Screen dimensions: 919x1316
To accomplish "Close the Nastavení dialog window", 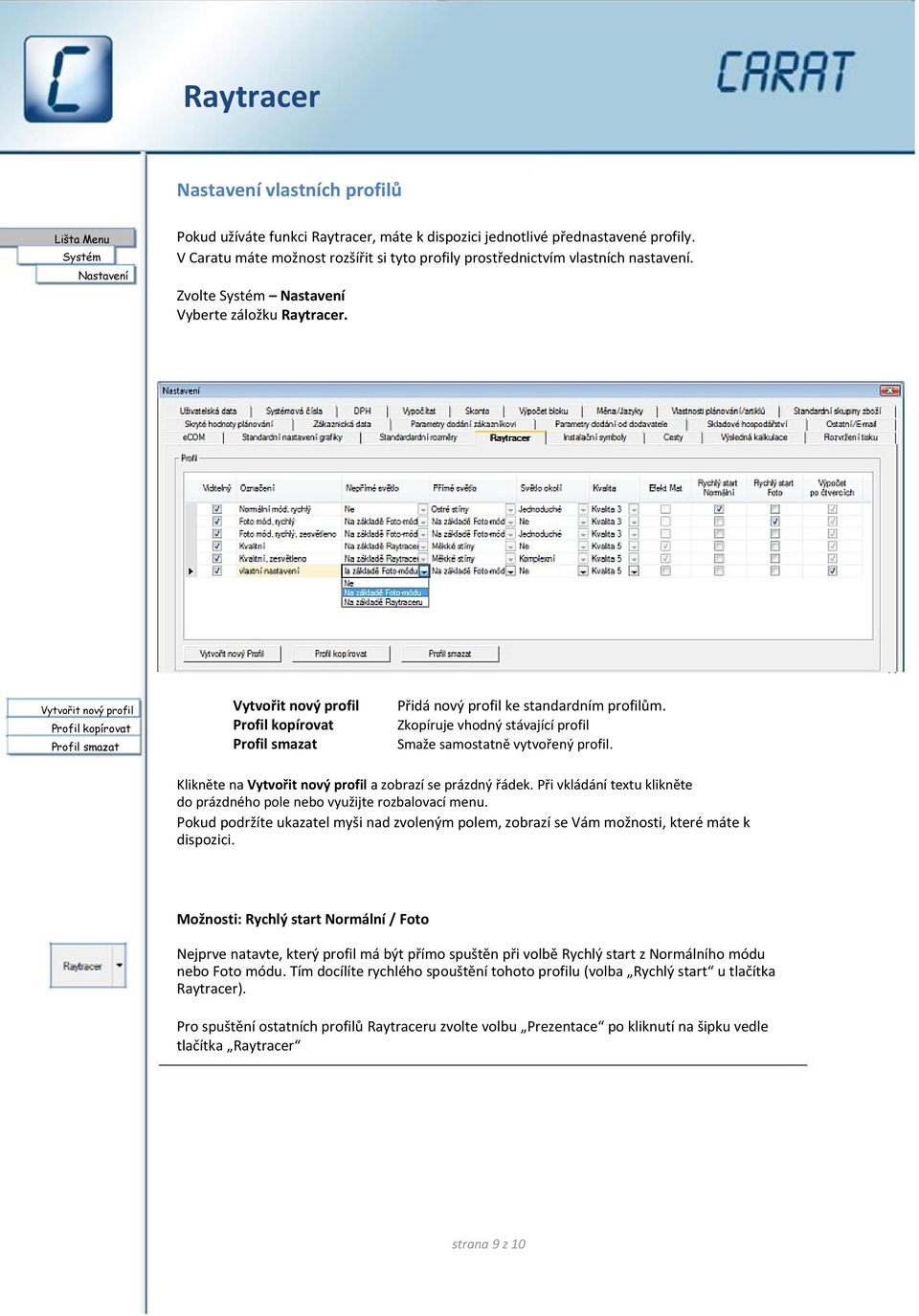I will tap(890, 390).
